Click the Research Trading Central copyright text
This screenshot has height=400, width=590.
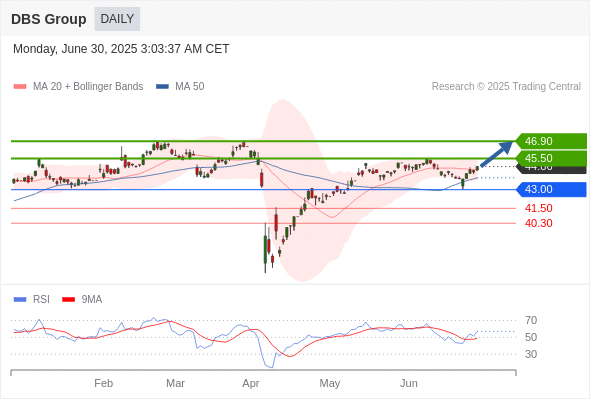click(x=506, y=87)
